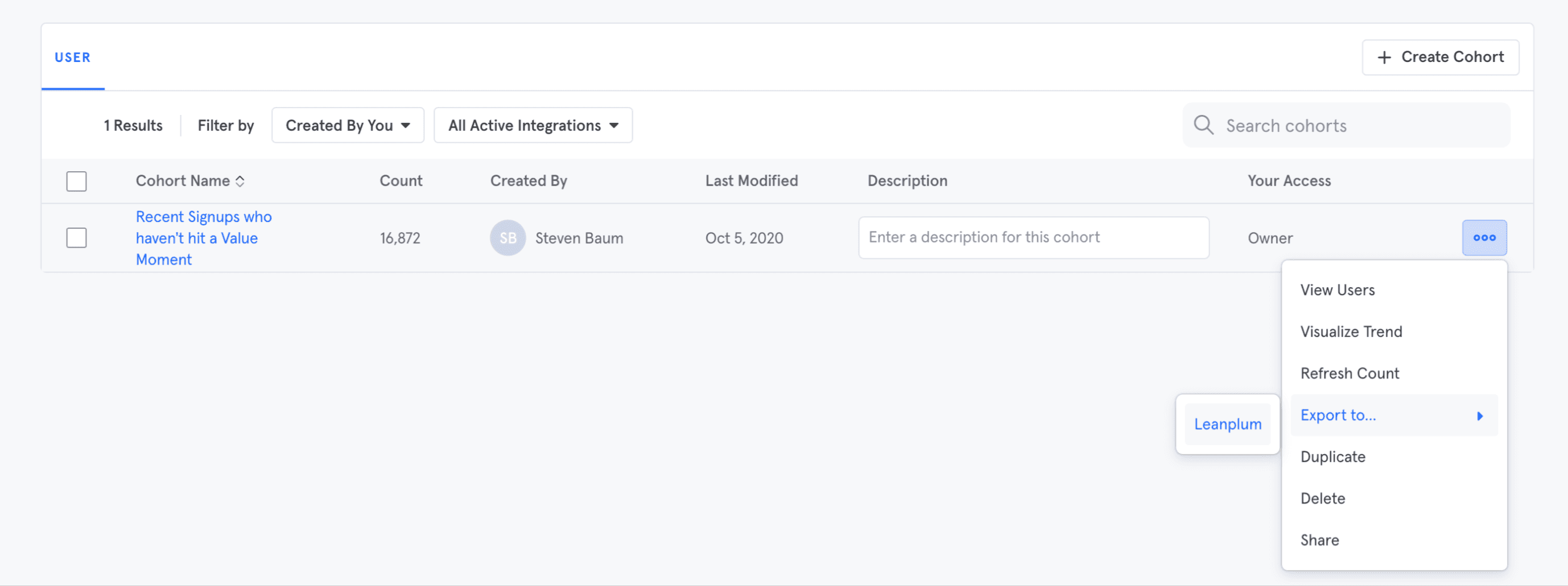Choose Refresh Count in the menu
1568x586 pixels.
(1350, 374)
